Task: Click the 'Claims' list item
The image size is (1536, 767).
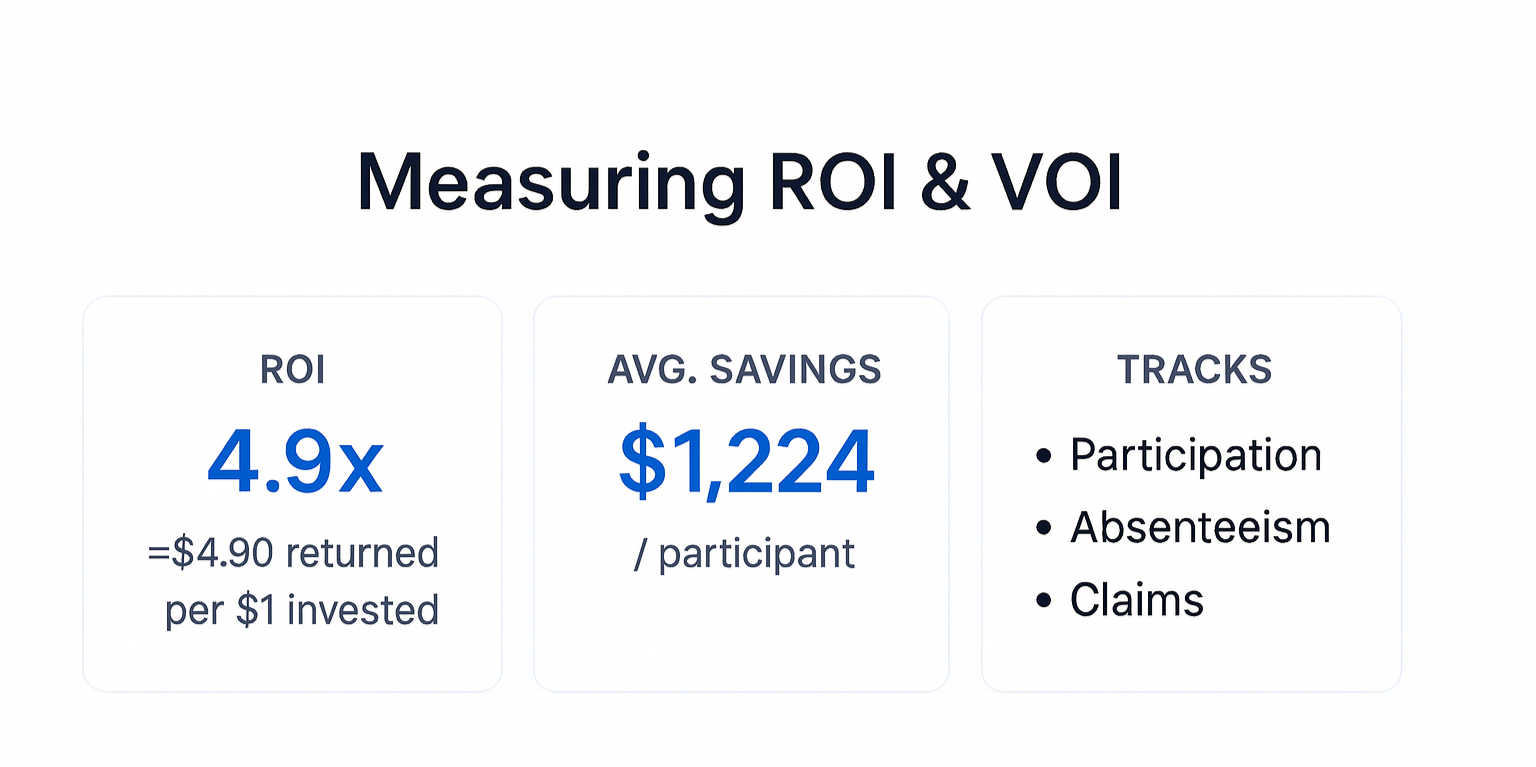Action: pyautogui.click(x=1136, y=600)
